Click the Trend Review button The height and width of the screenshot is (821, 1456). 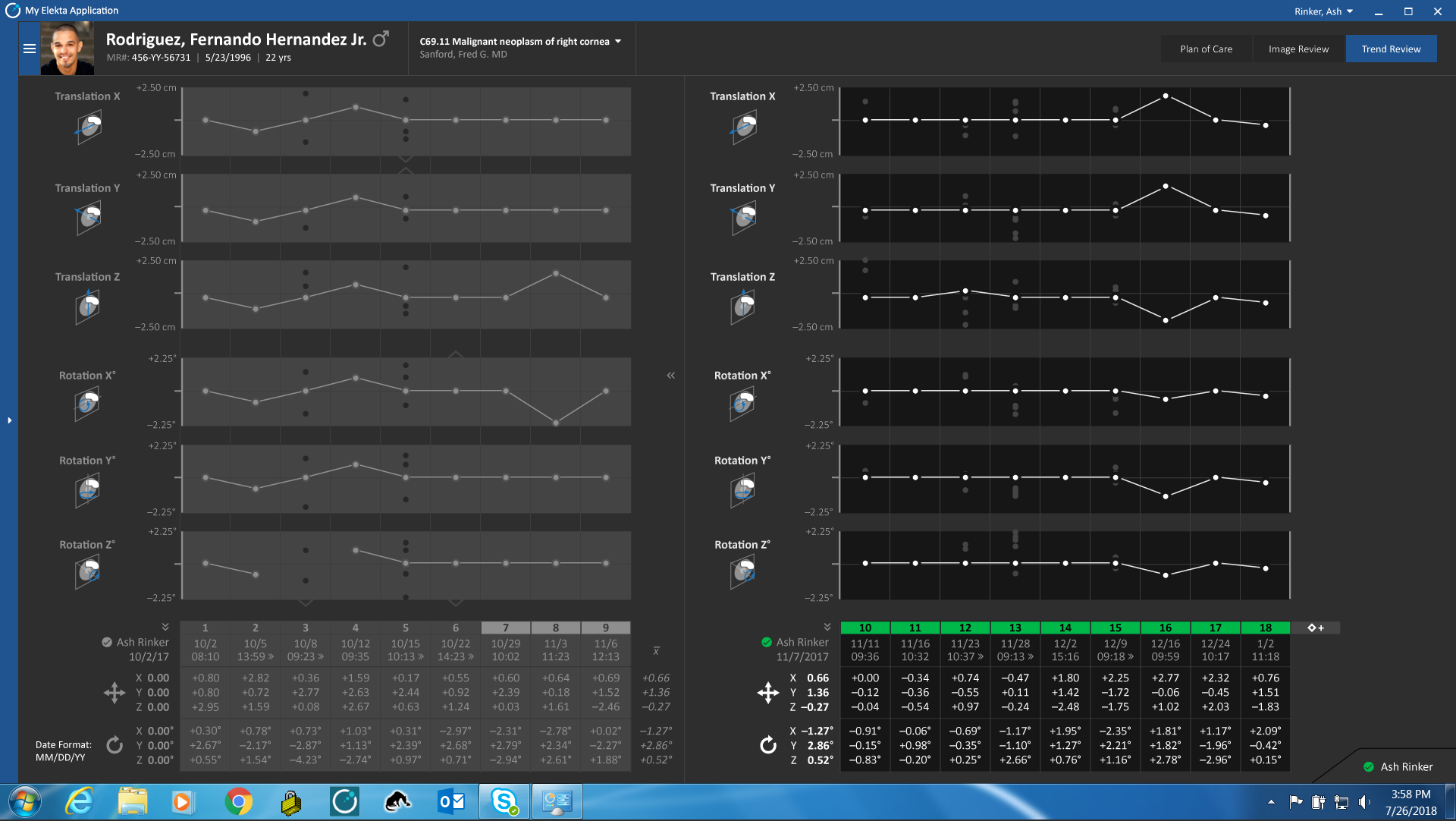coord(1391,48)
